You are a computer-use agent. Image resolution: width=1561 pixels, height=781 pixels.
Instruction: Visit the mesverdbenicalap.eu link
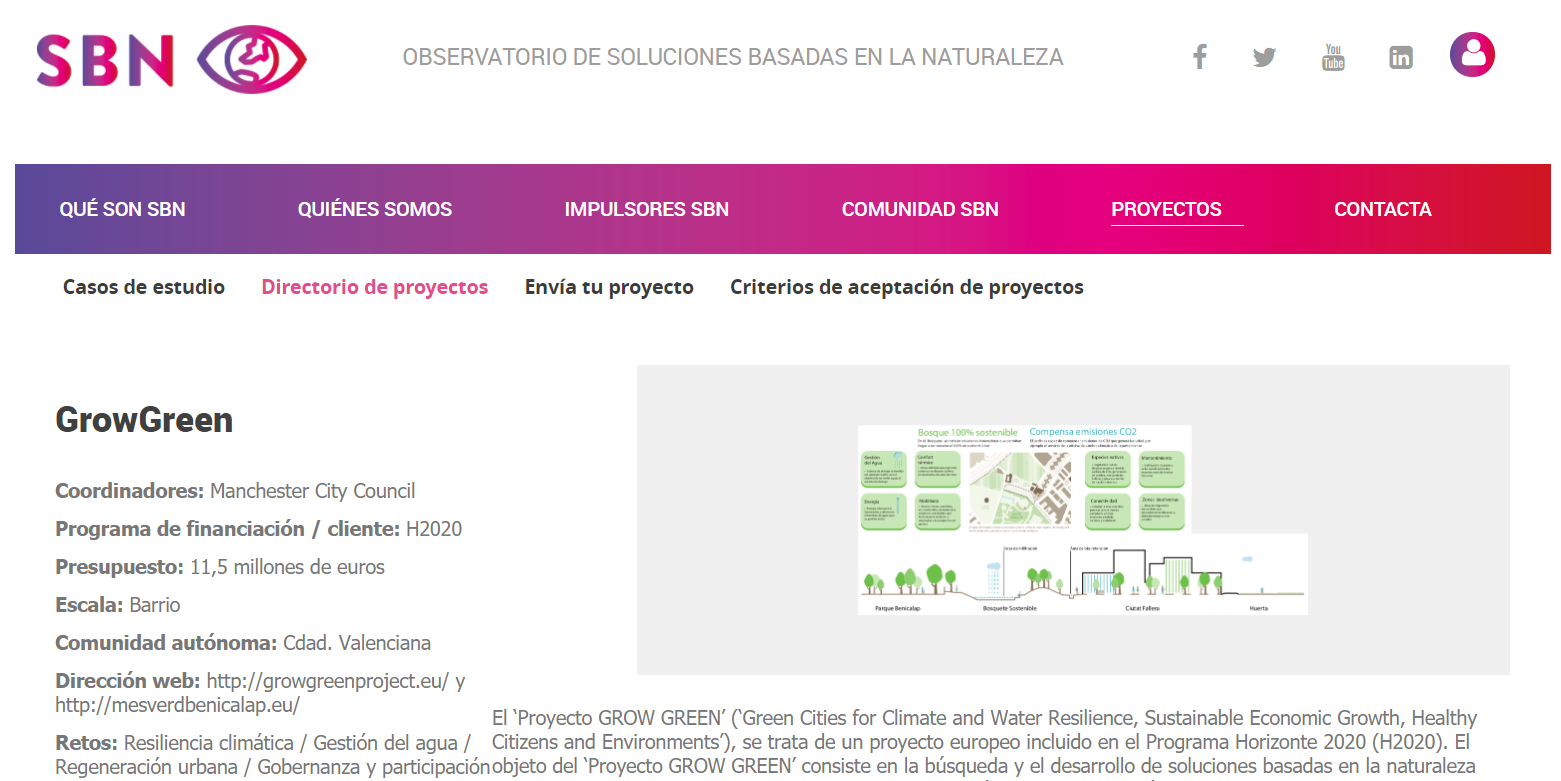[177, 705]
